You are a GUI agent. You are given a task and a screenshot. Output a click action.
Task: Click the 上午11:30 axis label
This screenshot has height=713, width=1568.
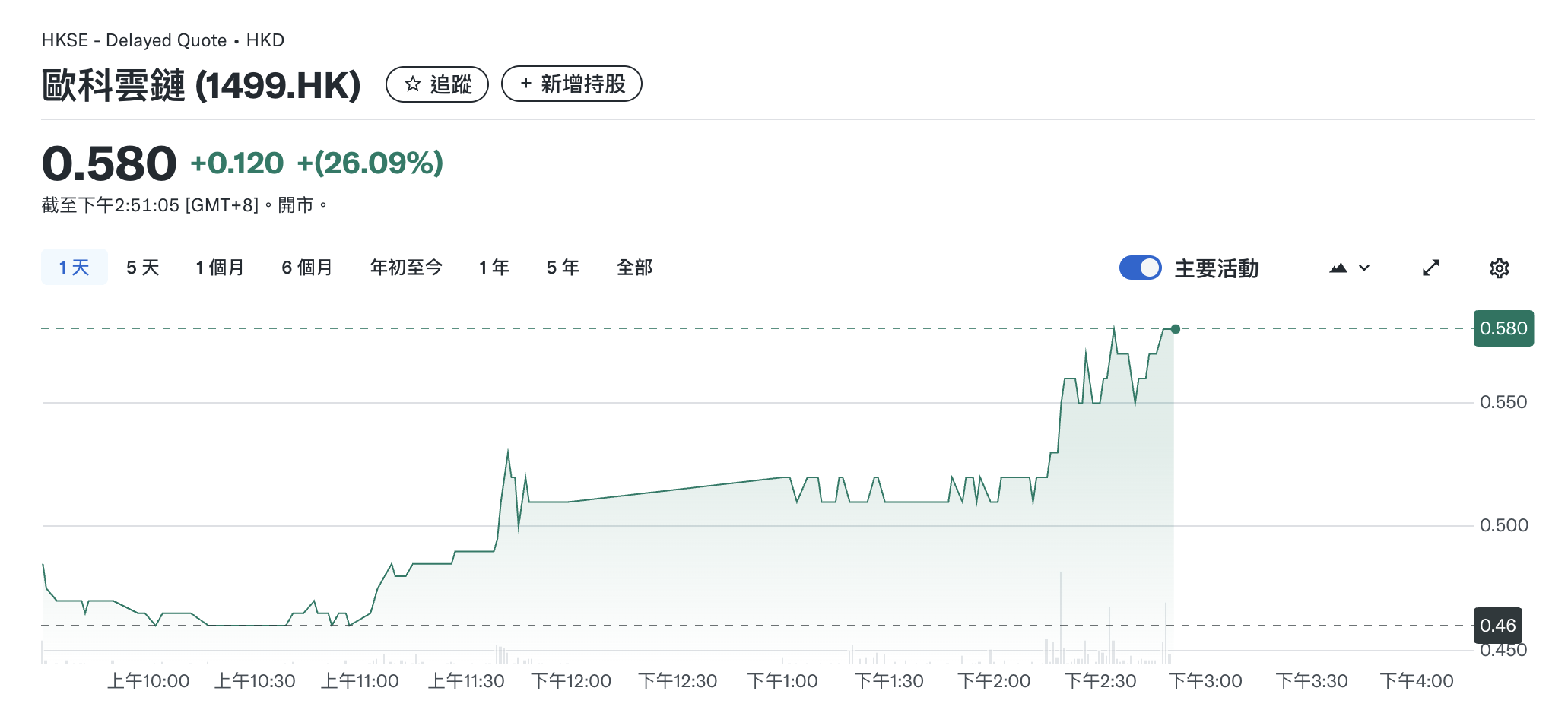tap(466, 681)
